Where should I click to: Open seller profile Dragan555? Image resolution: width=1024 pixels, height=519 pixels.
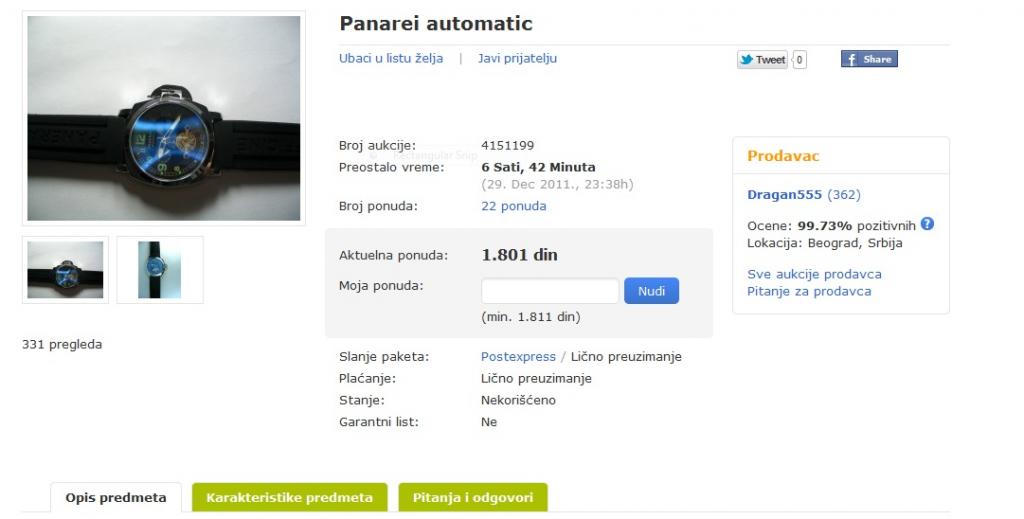tap(784, 195)
